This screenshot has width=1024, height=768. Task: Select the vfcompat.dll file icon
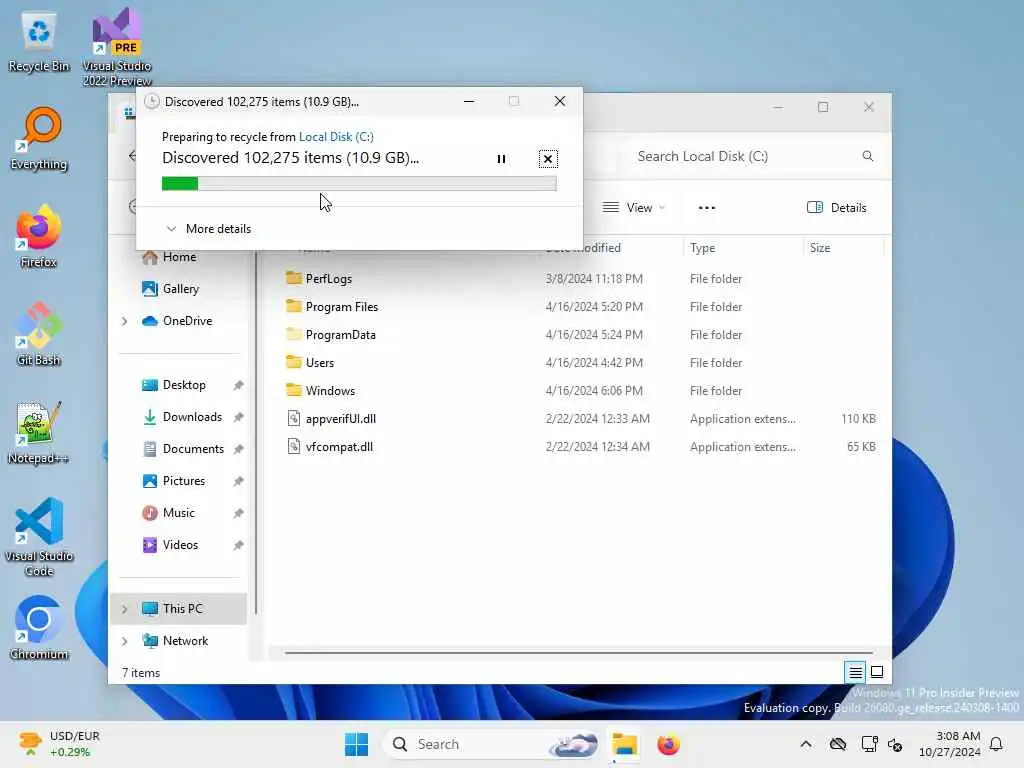tap(294, 447)
